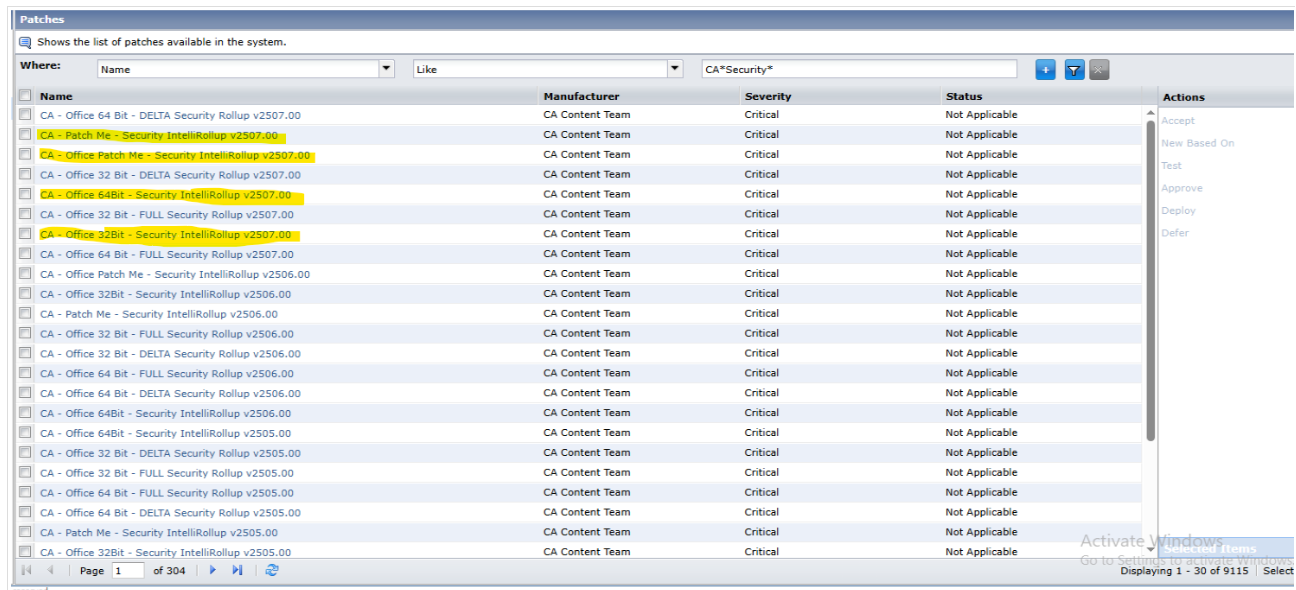This screenshot has width=1296, height=590.
Task: Click the Defer action
Action: click(1175, 233)
